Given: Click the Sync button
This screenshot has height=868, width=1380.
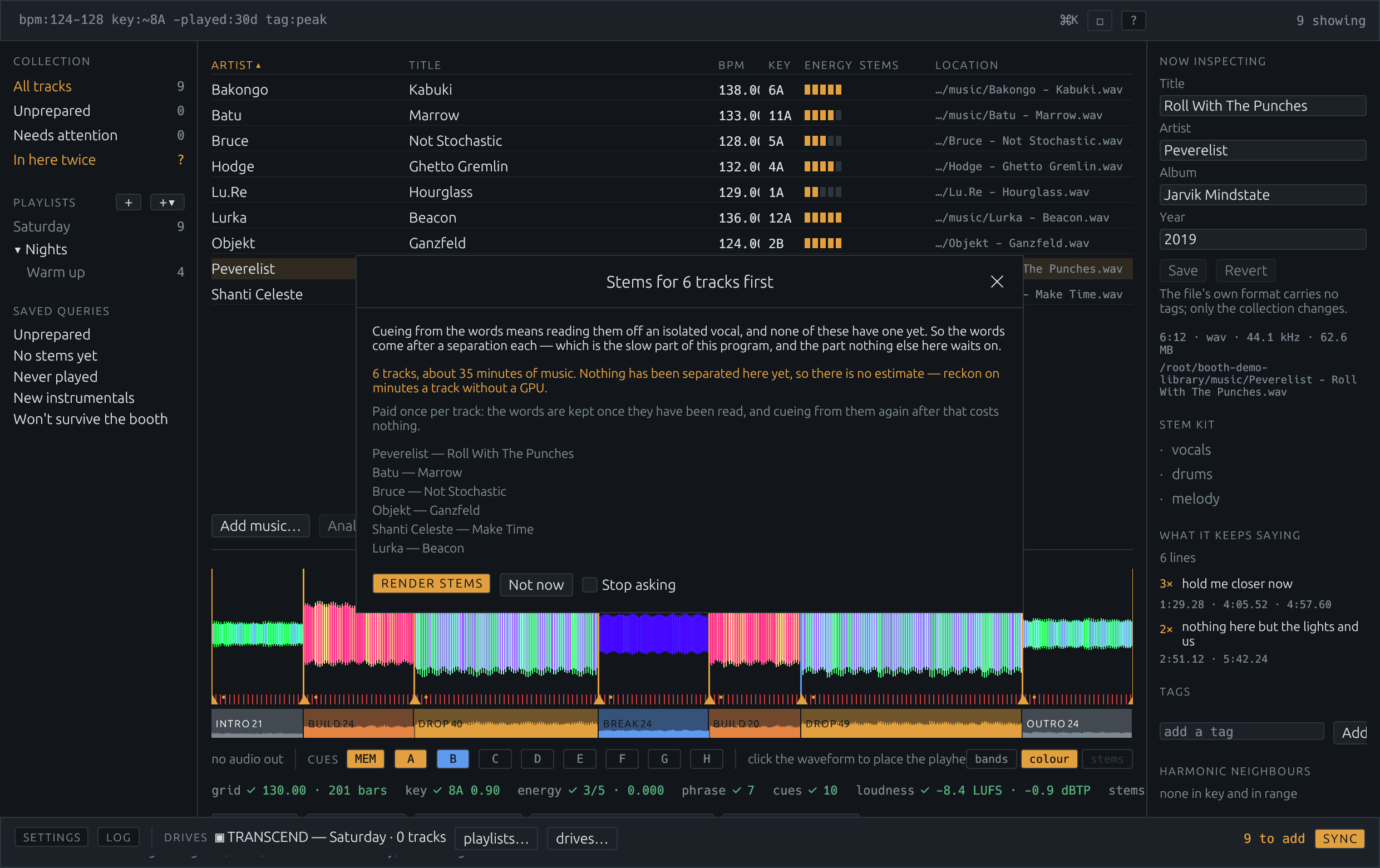Looking at the screenshot, I should pos(1339,838).
